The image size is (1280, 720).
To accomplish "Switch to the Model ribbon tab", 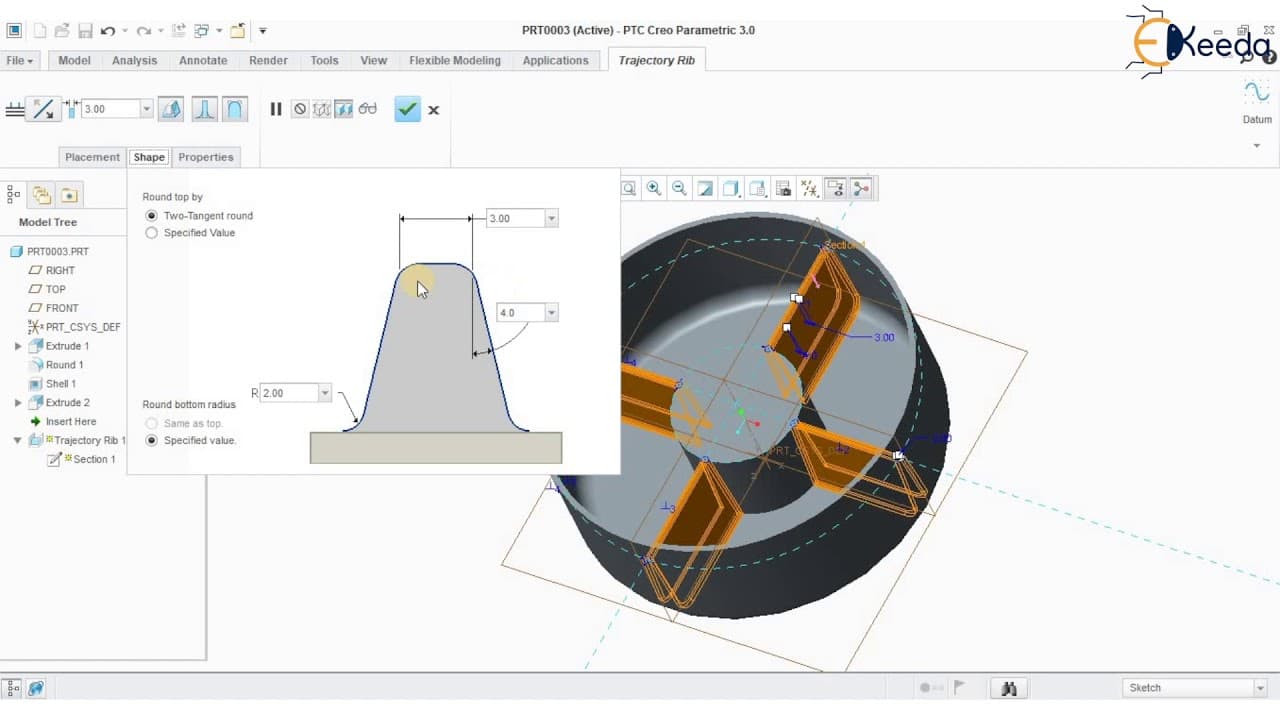I will 74,60.
